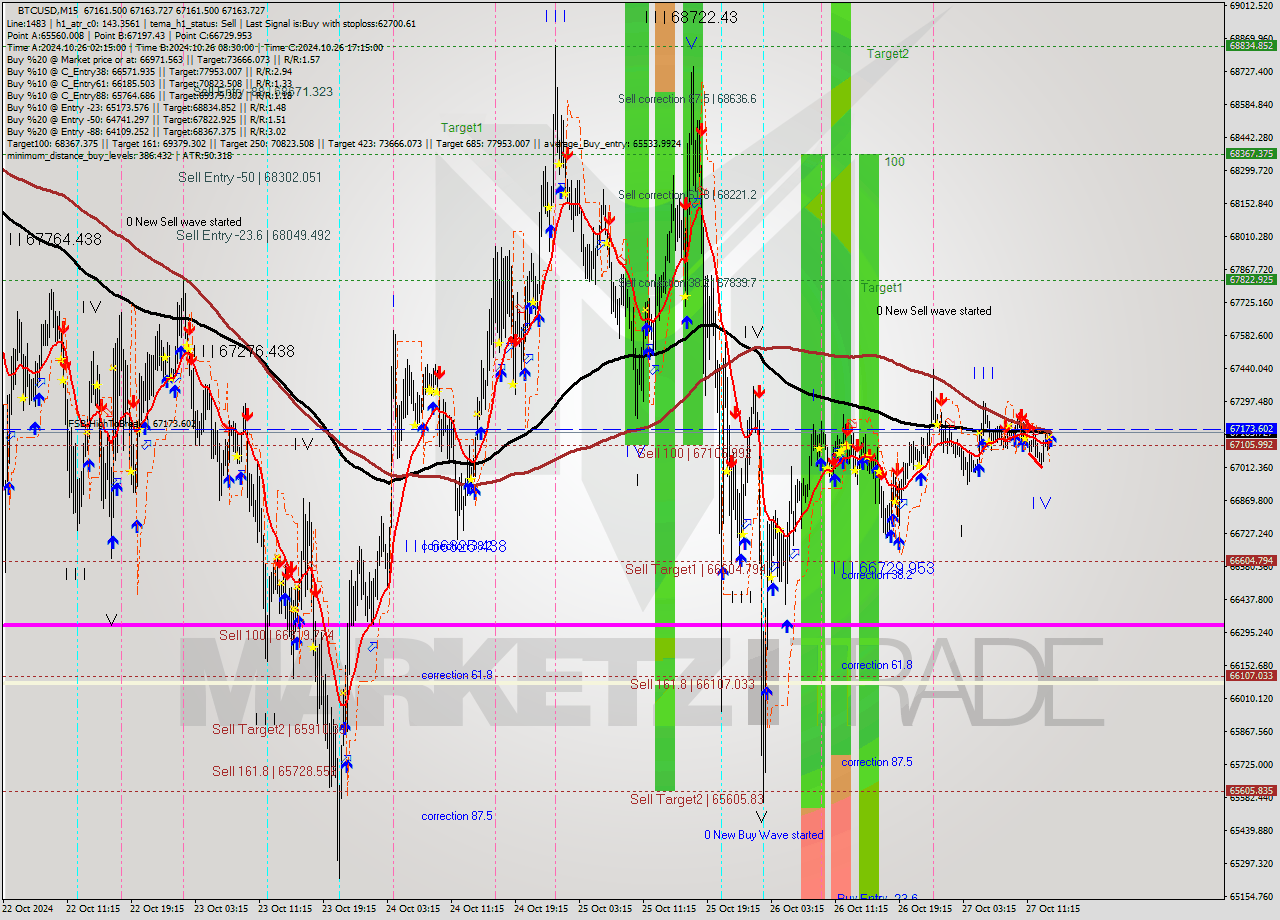This screenshot has height=920, width=1280.
Task: Click Sell correction 38.2 | 67839.7 label
Action: (x=687, y=283)
